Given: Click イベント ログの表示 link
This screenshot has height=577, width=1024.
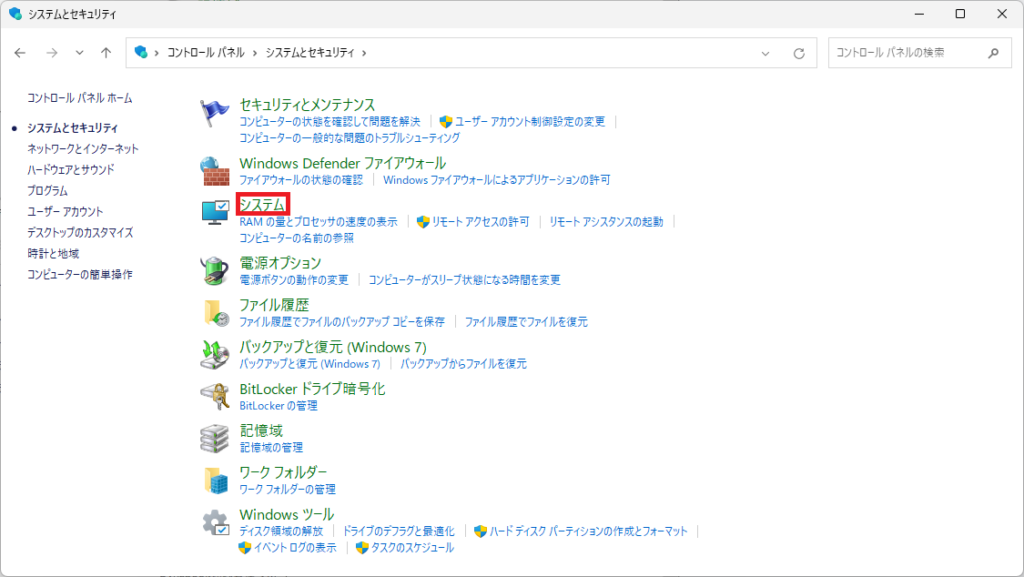Looking at the screenshot, I should point(295,548).
